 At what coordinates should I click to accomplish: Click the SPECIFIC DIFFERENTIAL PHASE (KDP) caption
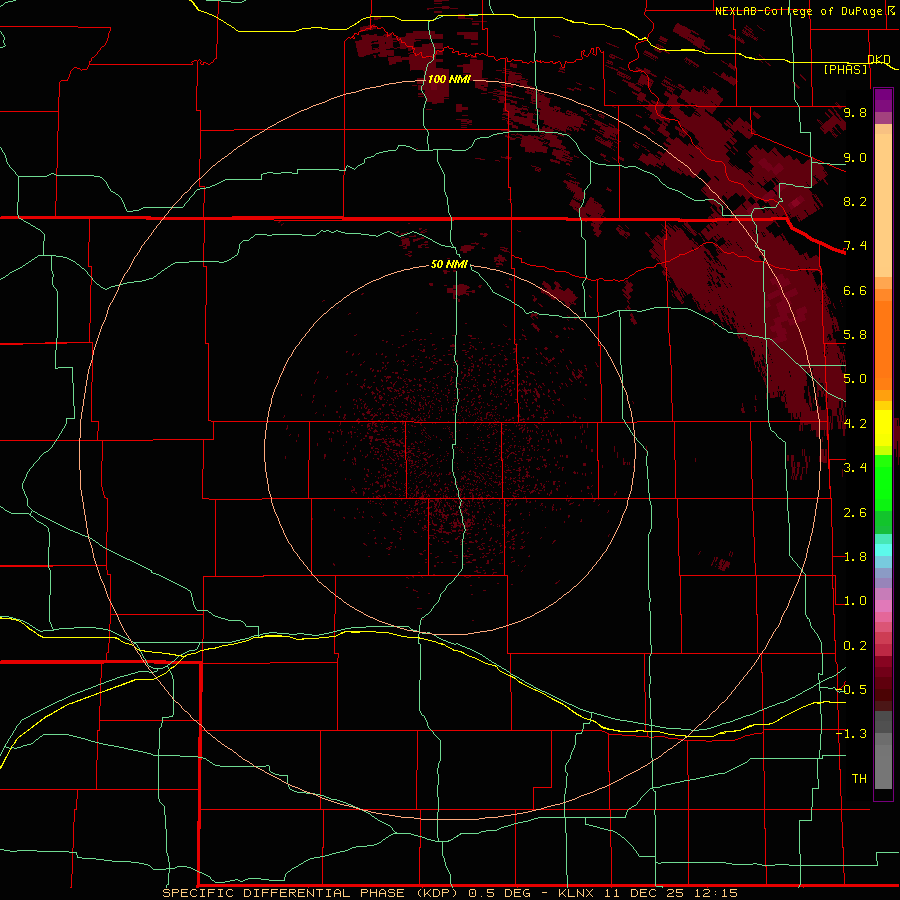(310, 893)
